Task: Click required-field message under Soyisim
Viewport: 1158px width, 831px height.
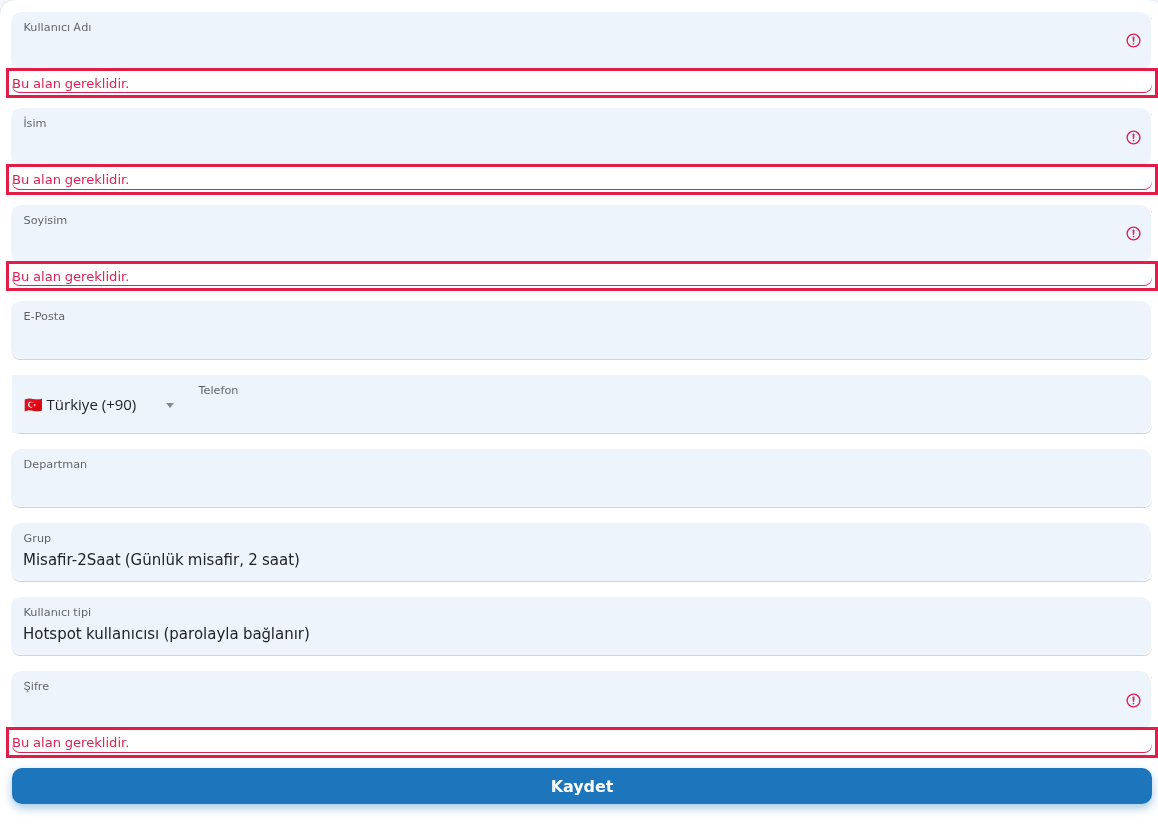Action: point(71,276)
